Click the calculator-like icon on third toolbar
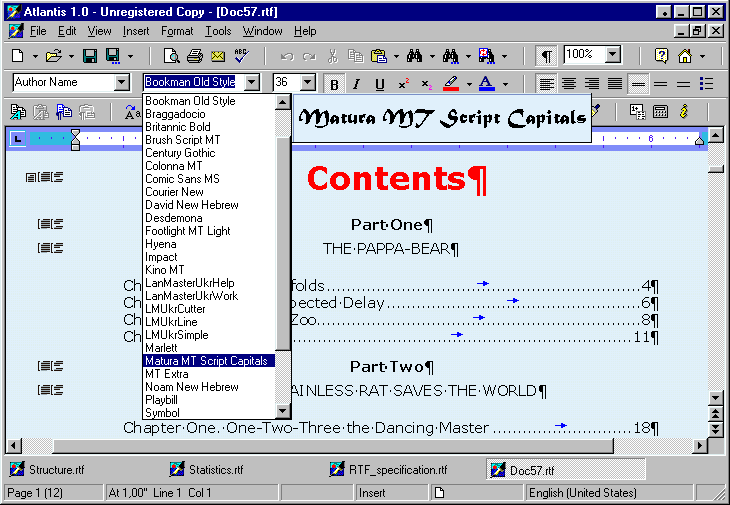Screen dimensions: 730x505 (x=660, y=111)
